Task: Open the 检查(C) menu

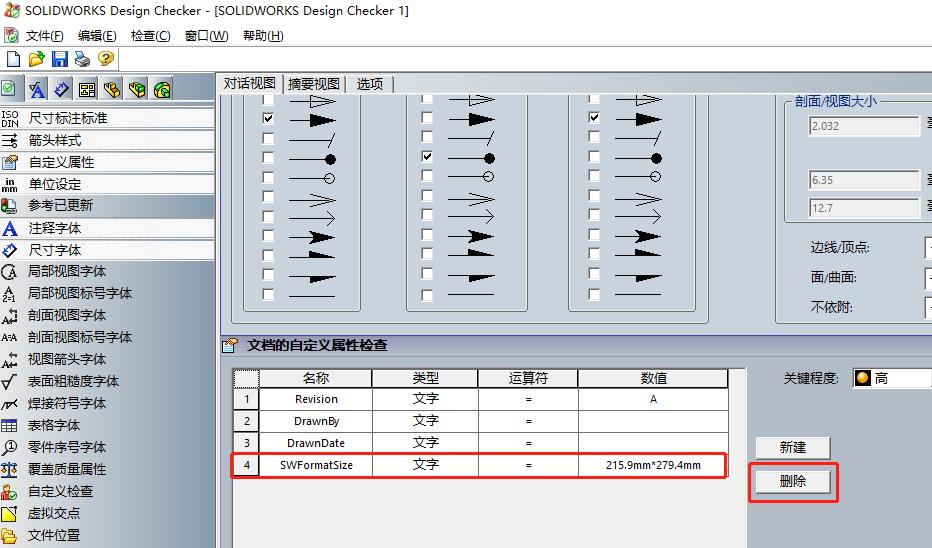Action: pyautogui.click(x=150, y=36)
